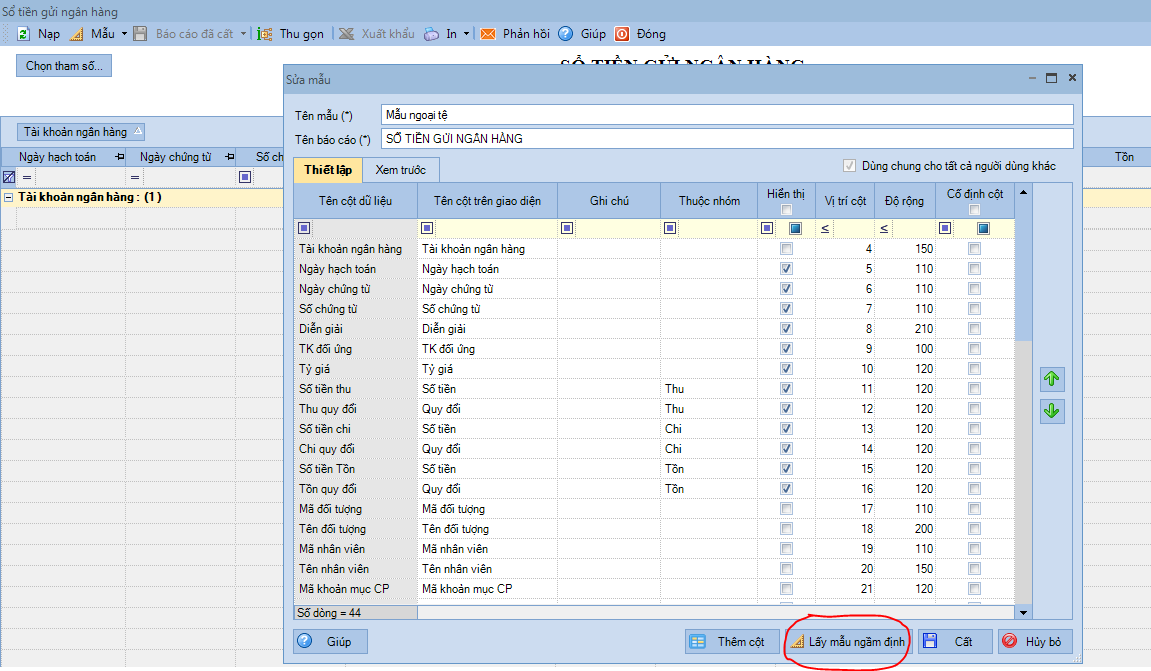Click the Báo cáo đã cất save icon
Image resolution: width=1151 pixels, height=671 pixels.
tap(140, 34)
